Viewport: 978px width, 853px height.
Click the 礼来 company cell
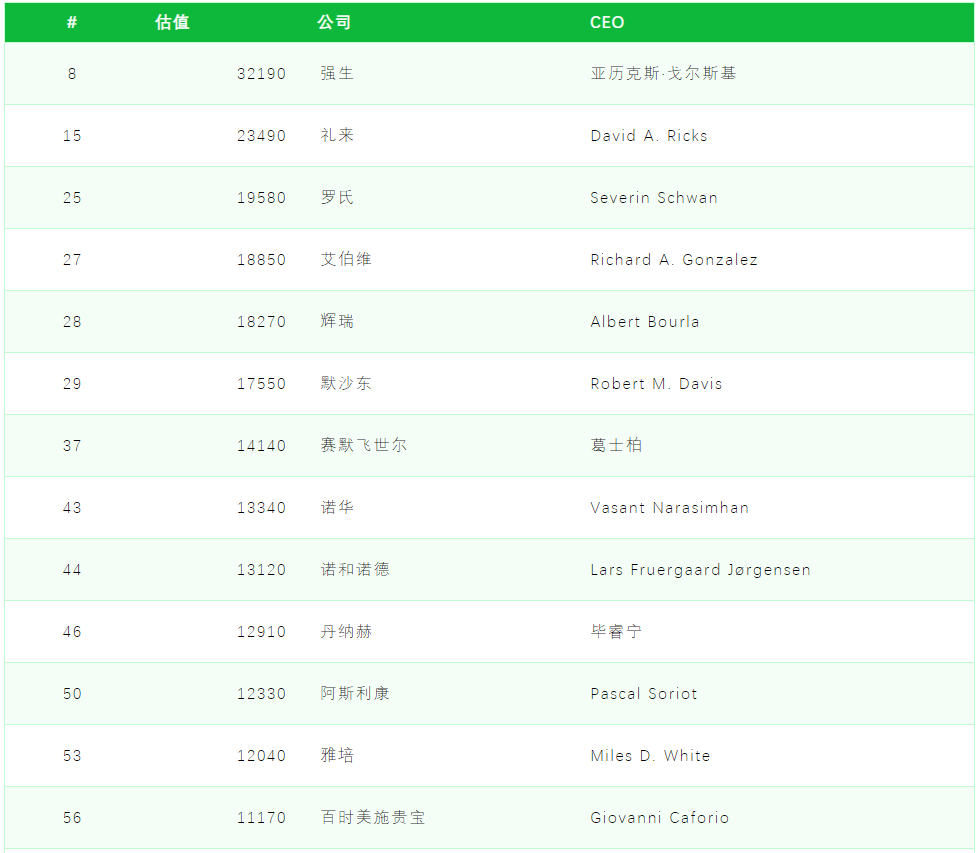pos(337,135)
